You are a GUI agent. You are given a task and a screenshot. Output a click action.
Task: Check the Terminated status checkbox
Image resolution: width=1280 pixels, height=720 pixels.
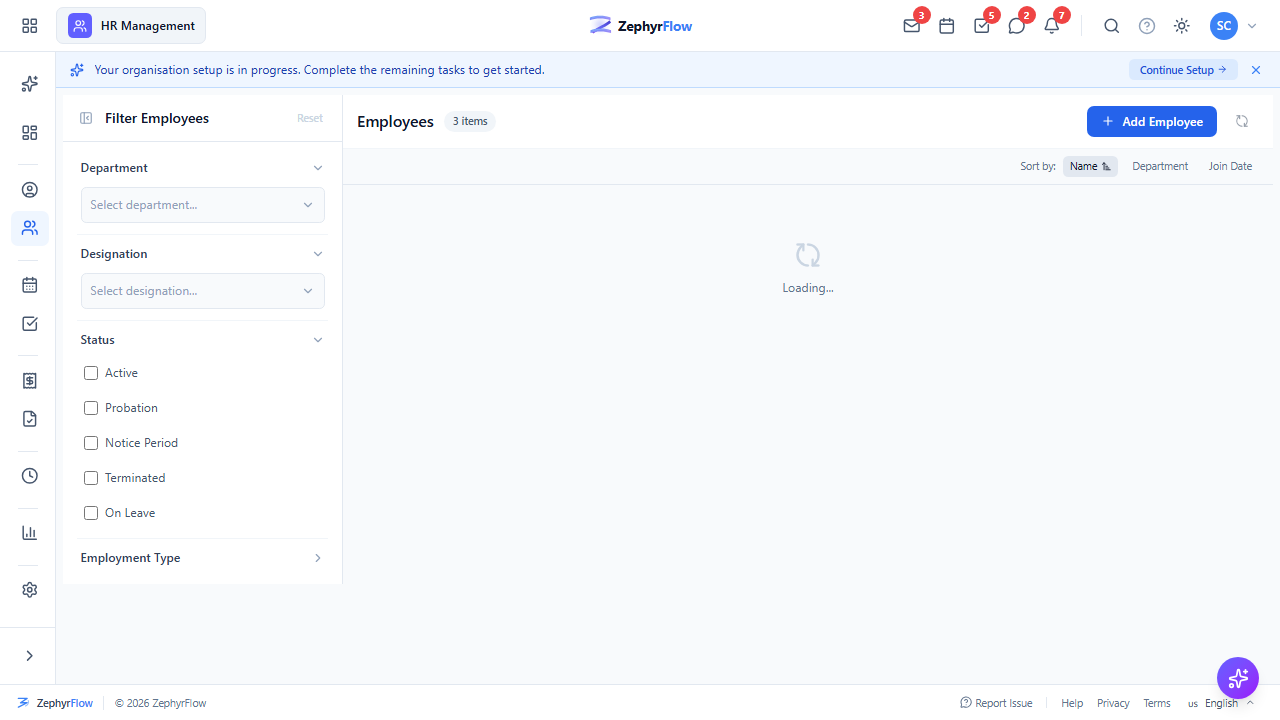click(91, 478)
